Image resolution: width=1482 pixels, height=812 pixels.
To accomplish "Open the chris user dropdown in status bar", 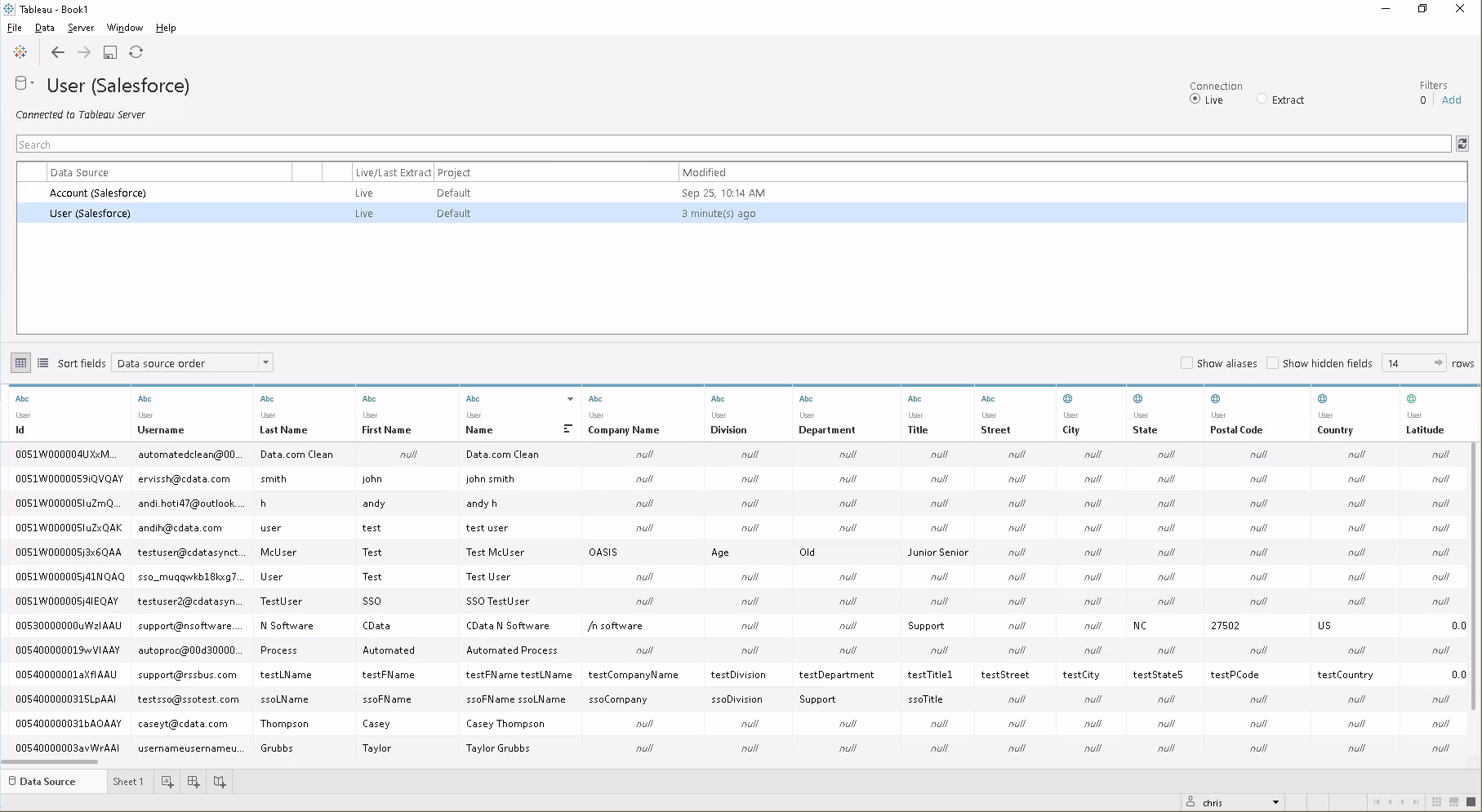I will 1275,802.
